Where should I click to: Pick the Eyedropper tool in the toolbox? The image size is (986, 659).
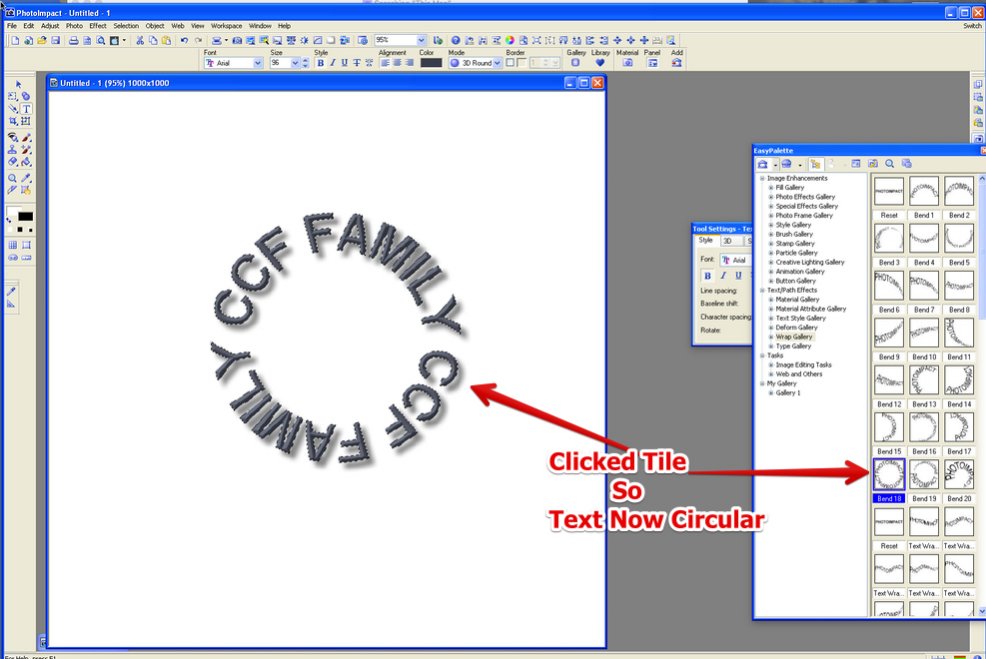(26, 178)
